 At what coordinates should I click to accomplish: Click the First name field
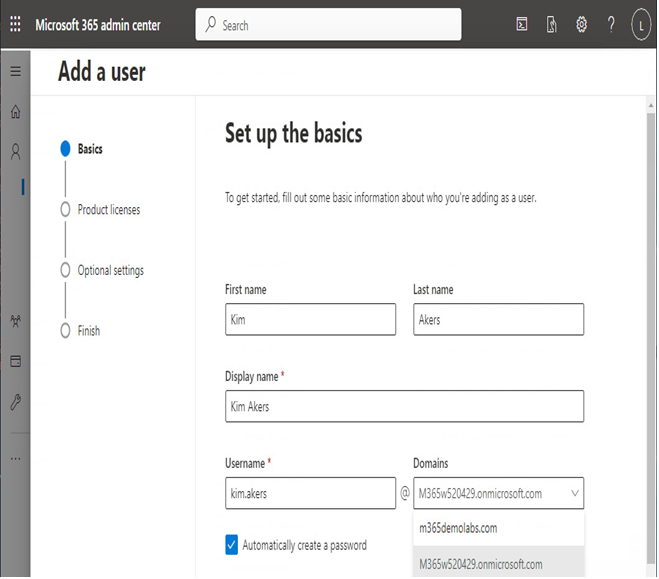[311, 320]
